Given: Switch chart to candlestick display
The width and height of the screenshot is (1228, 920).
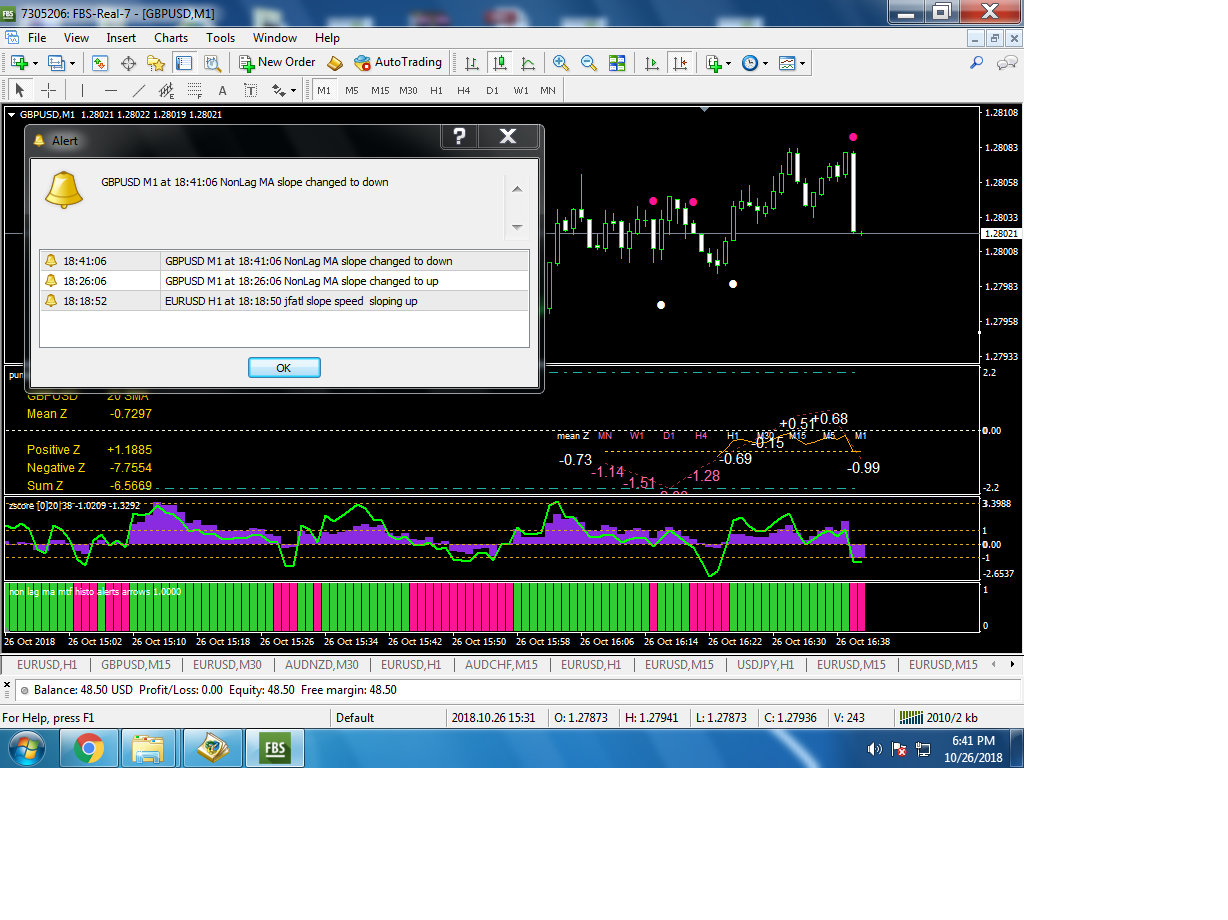Looking at the screenshot, I should tap(499, 63).
